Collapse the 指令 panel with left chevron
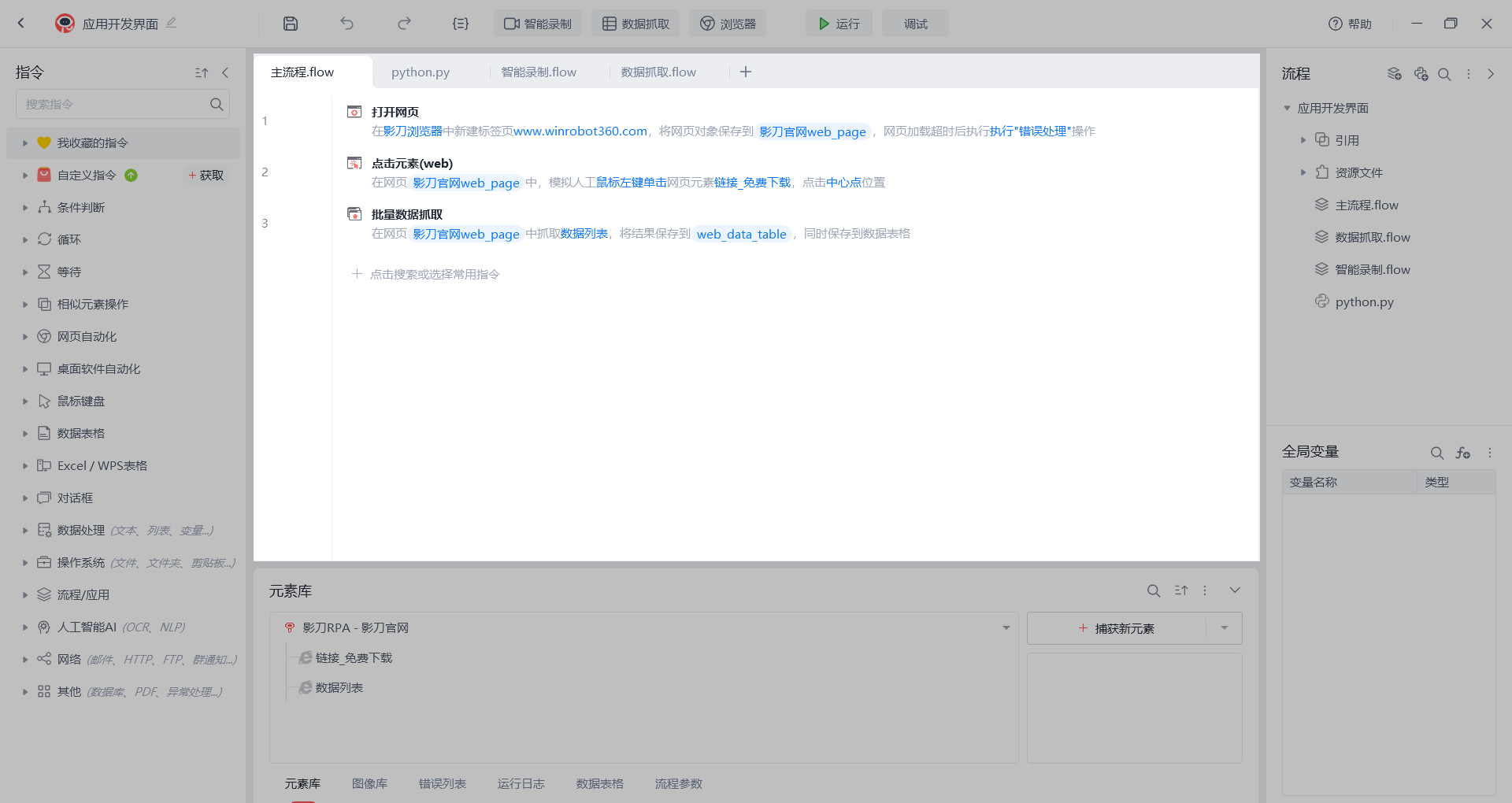 225,72
